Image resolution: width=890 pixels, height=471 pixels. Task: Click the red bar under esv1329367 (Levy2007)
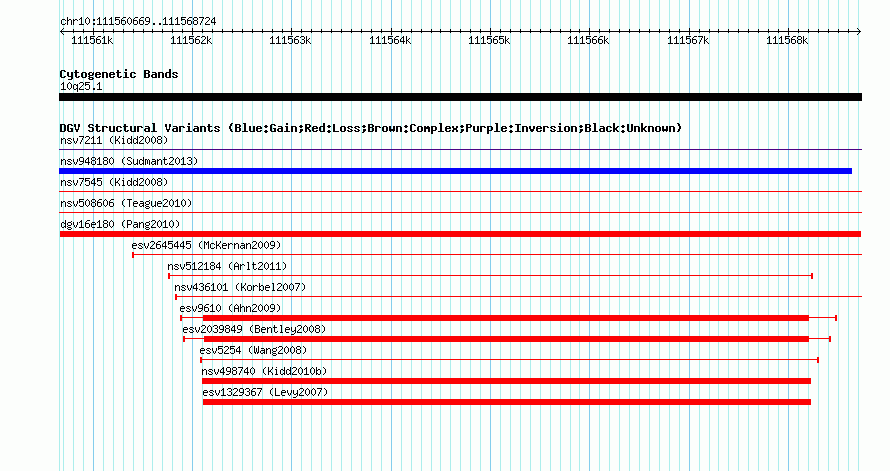coord(507,402)
